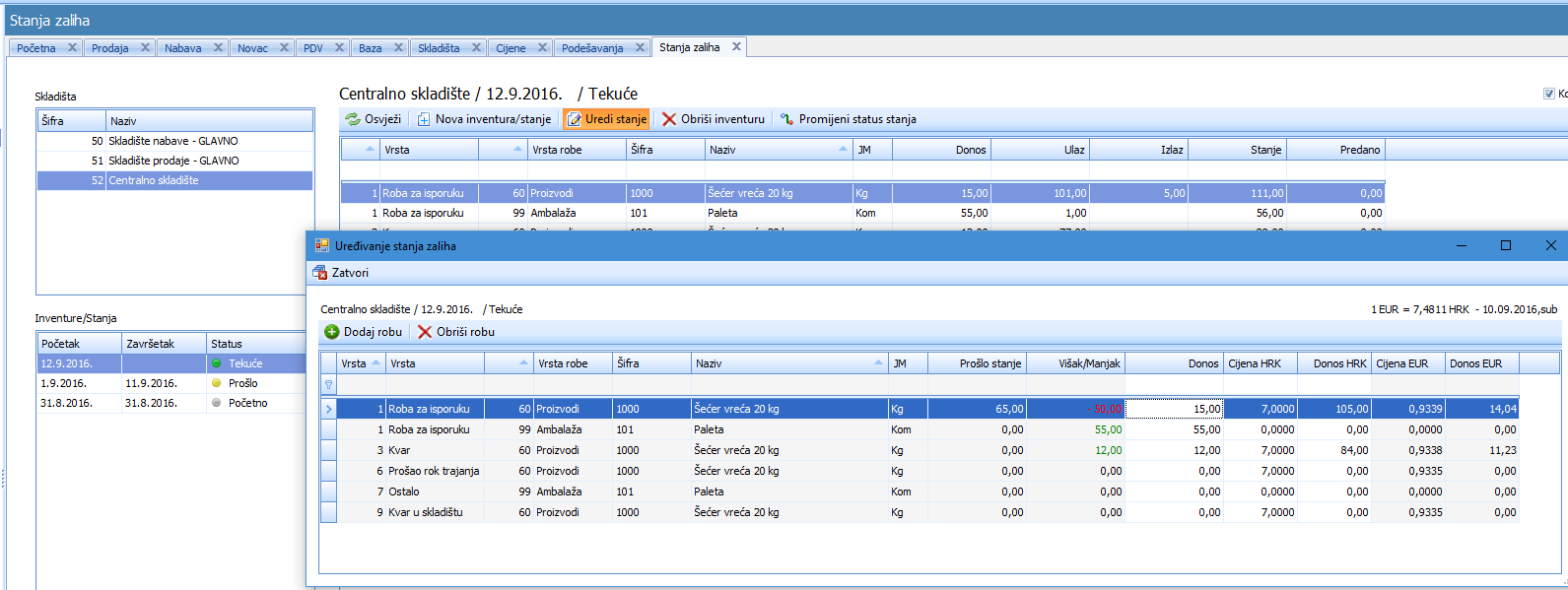
Task: Select the Baza tab
Action: click(371, 47)
